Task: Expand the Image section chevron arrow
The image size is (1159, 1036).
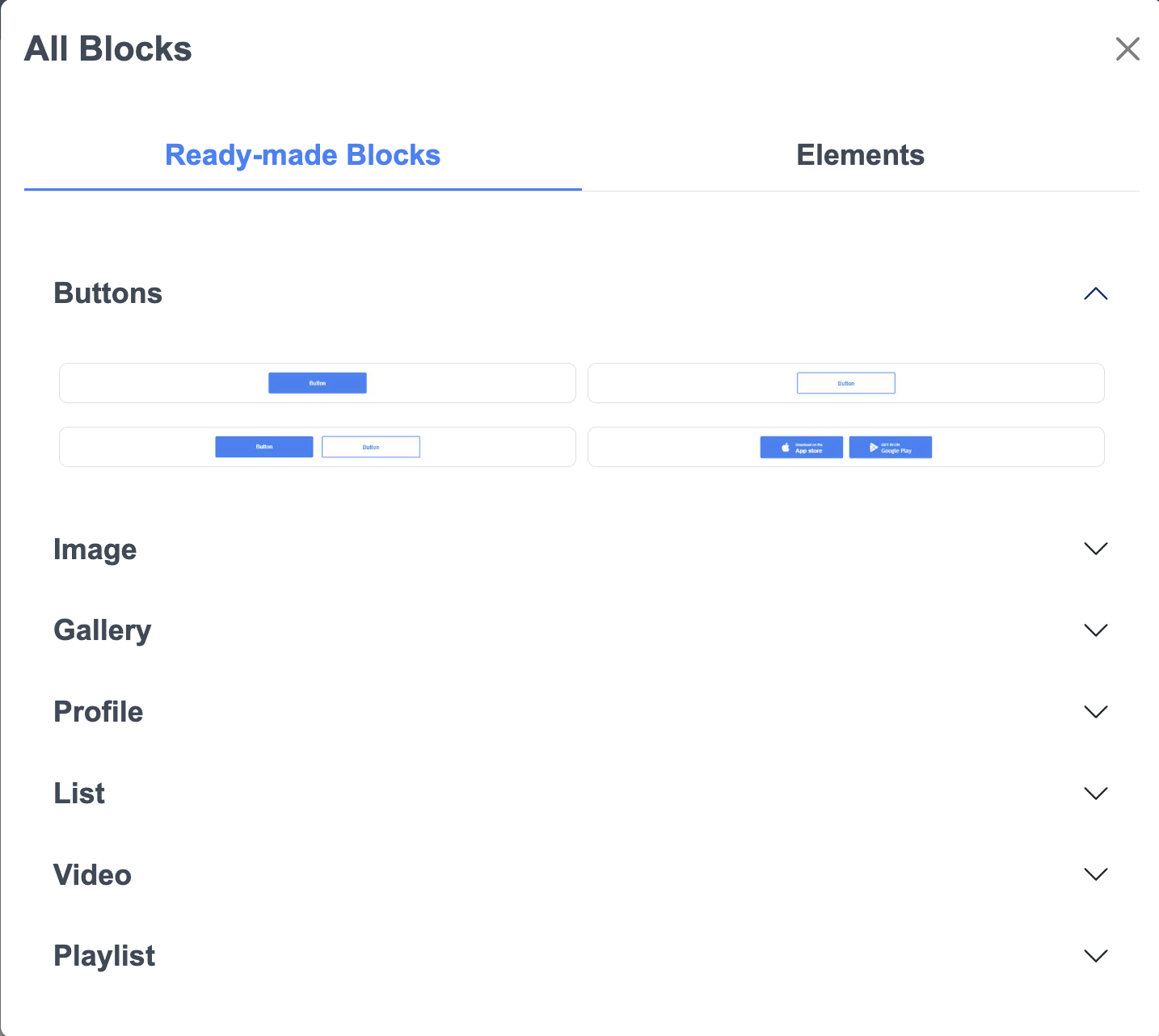Action: click(x=1095, y=549)
